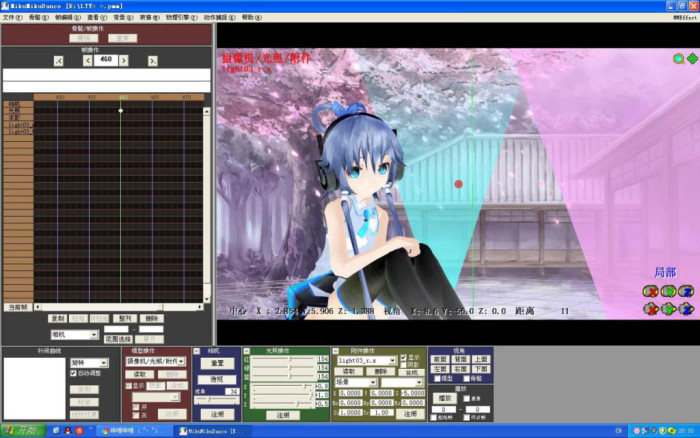This screenshot has width=700, height=438.
Task: Open the 帧编辑 menu
Action: 67,17
